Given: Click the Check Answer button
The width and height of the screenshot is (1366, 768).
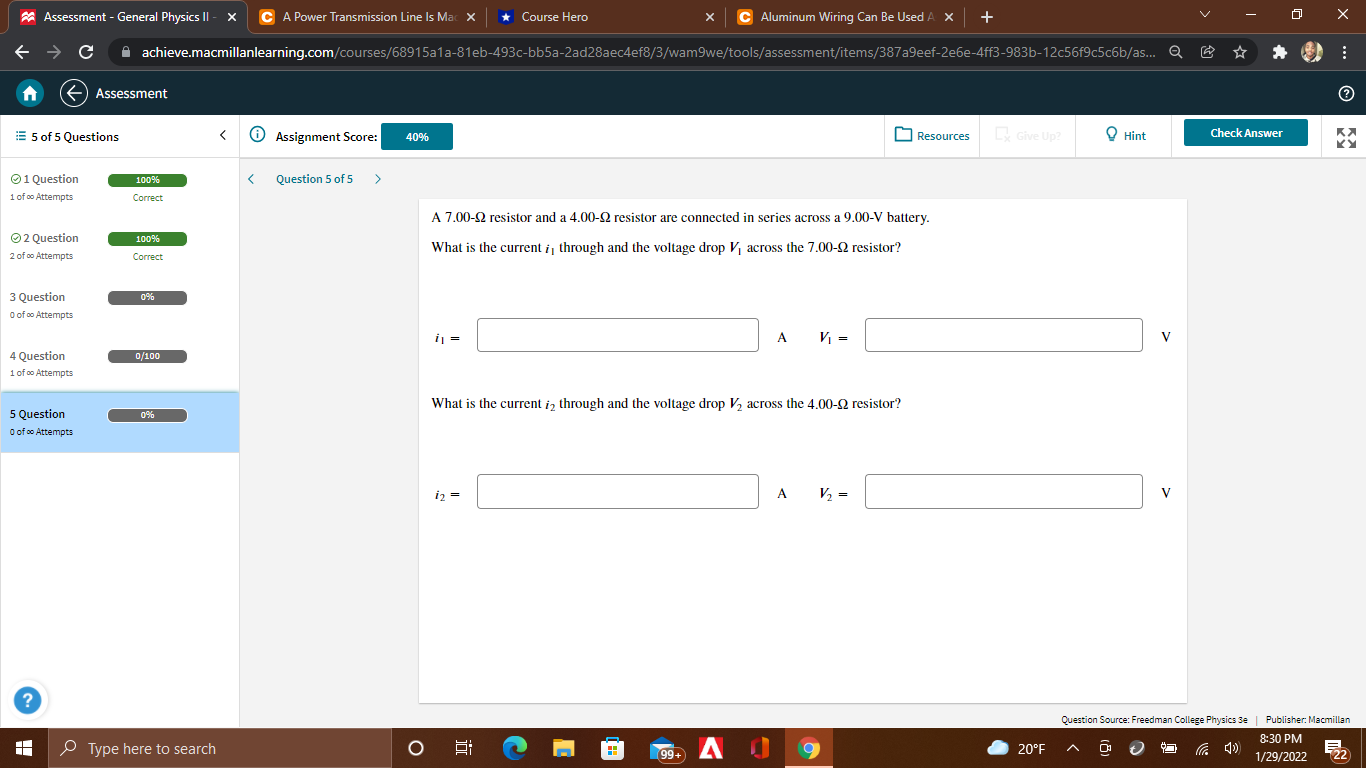Looking at the screenshot, I should pyautogui.click(x=1245, y=131).
